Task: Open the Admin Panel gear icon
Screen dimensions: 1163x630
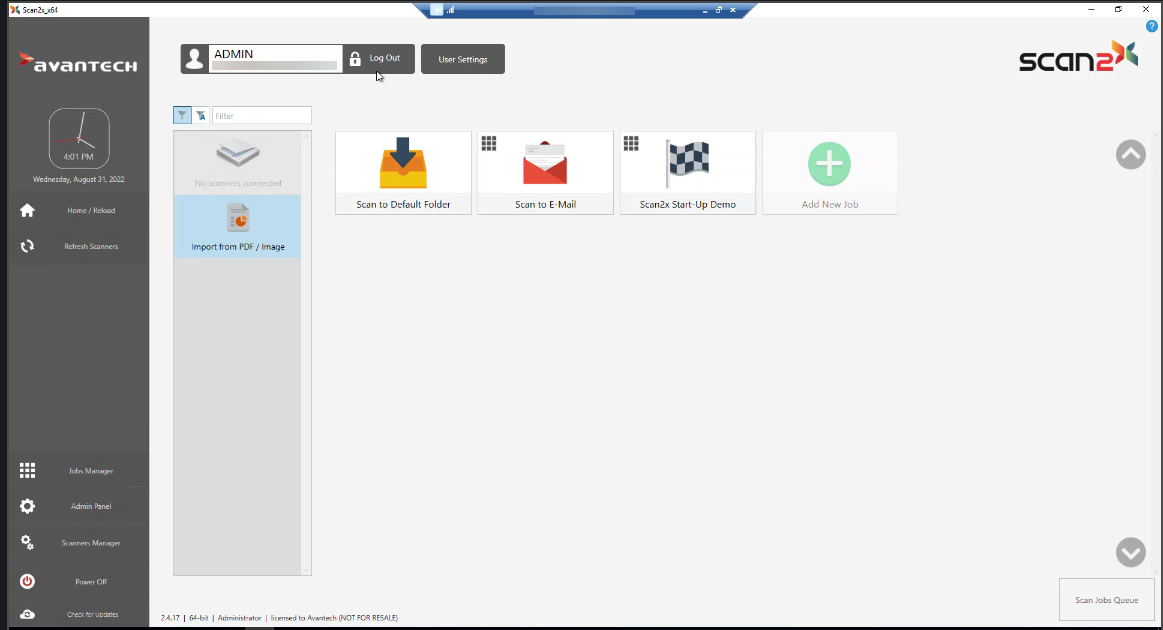Action: tap(27, 506)
